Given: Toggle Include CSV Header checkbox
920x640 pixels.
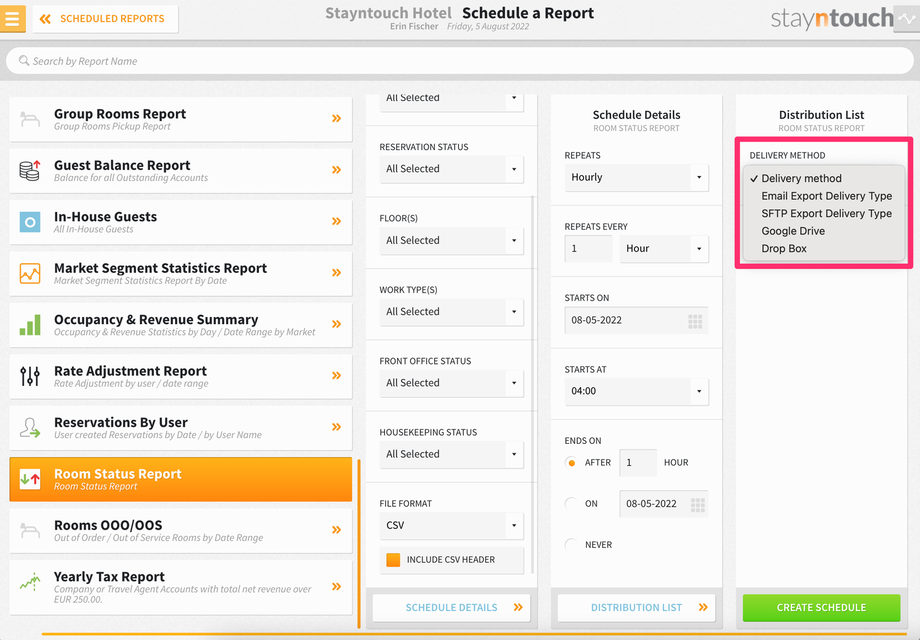Looking at the screenshot, I should [393, 560].
